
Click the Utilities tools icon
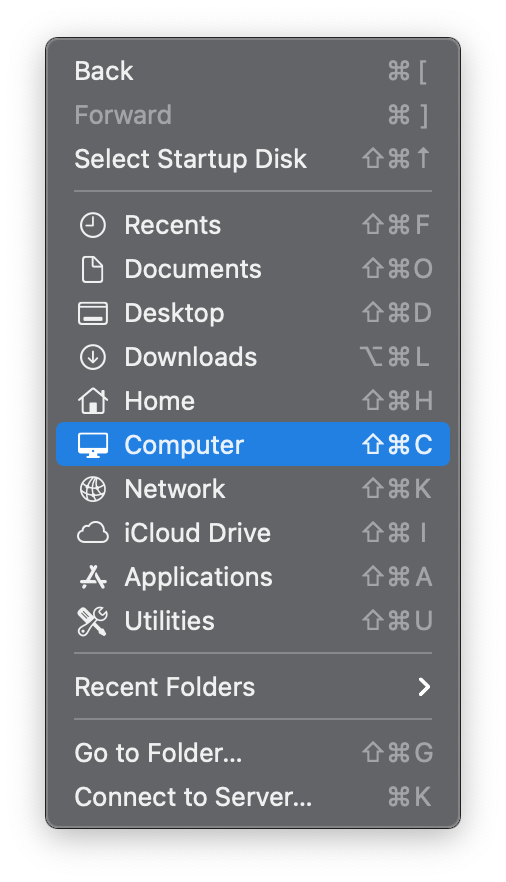(x=92, y=621)
